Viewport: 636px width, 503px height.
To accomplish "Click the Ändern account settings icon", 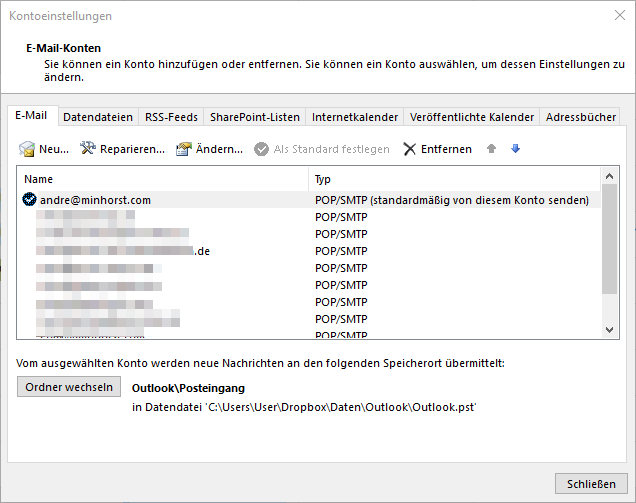I will (183, 149).
